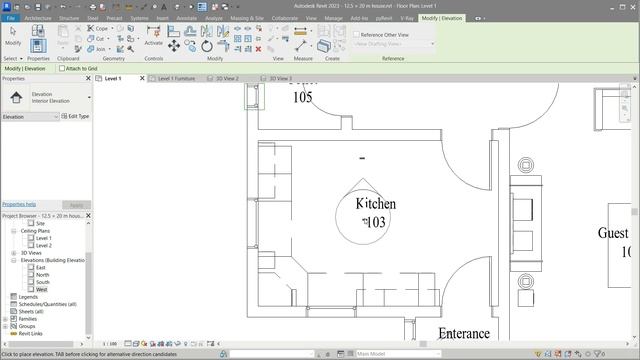This screenshot has width=640, height=360.
Task: Click the Project Browser horizontal scrollbar
Action: pyautogui.click(x=41, y=344)
